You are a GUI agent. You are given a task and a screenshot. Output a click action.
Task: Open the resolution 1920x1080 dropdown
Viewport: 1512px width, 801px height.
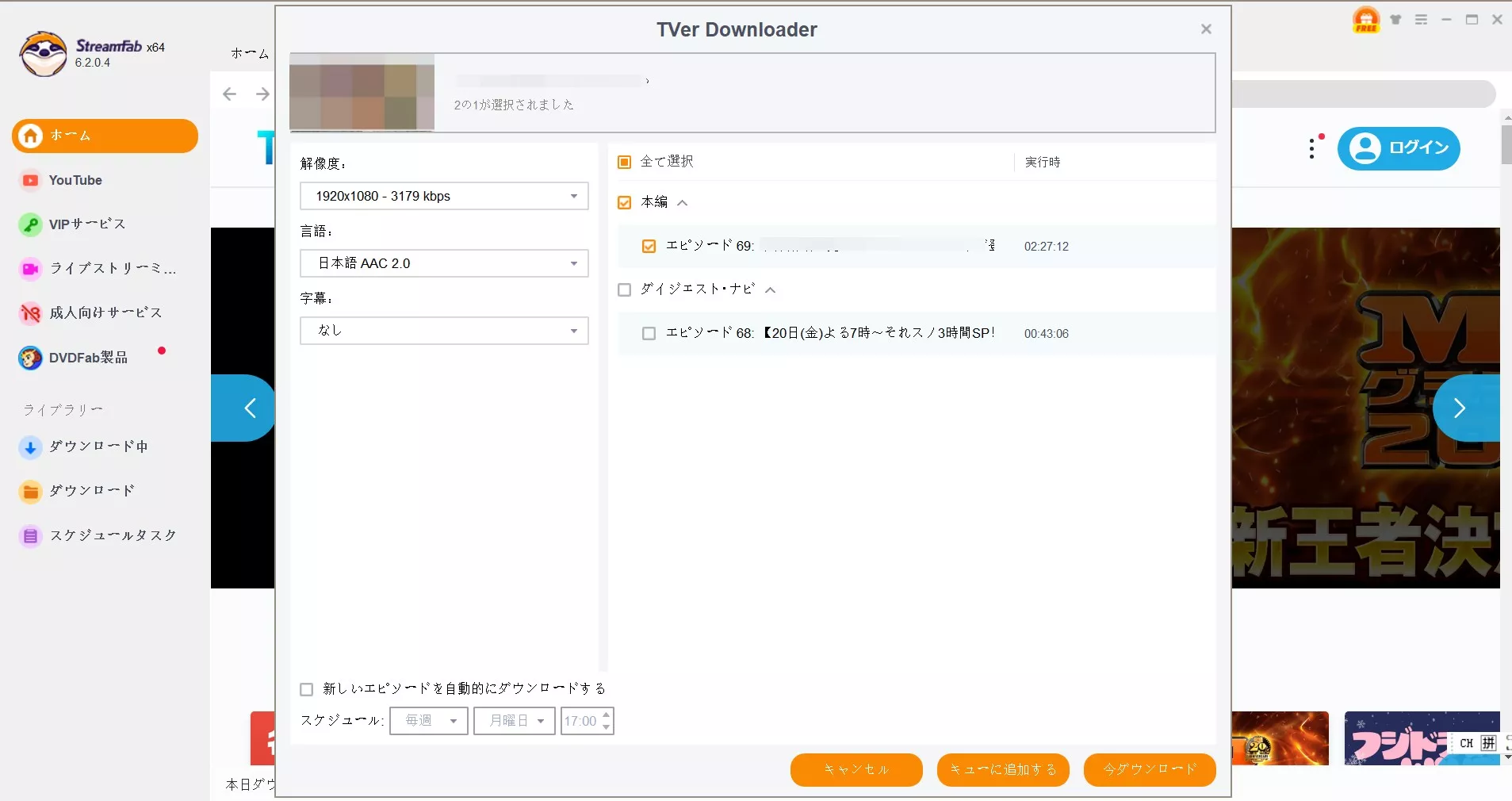coord(444,196)
